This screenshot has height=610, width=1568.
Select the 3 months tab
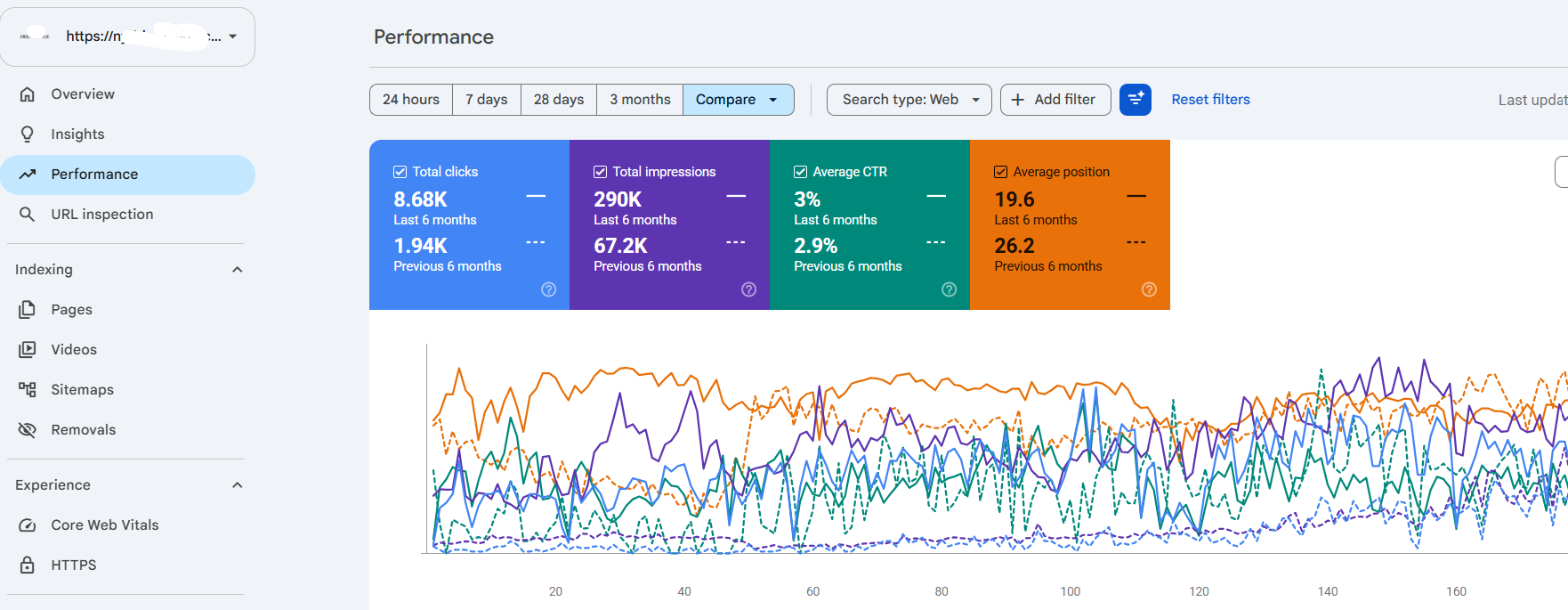[x=640, y=100]
